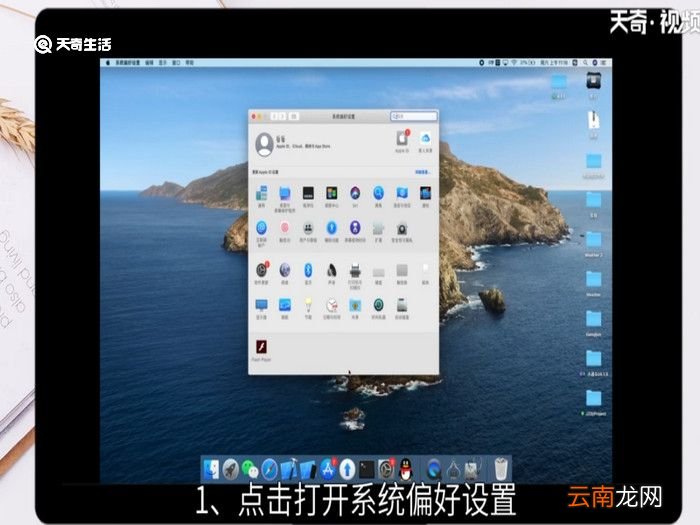Open the Sharing preferences pane
Viewport: 700px width, 525px height.
(x=355, y=305)
